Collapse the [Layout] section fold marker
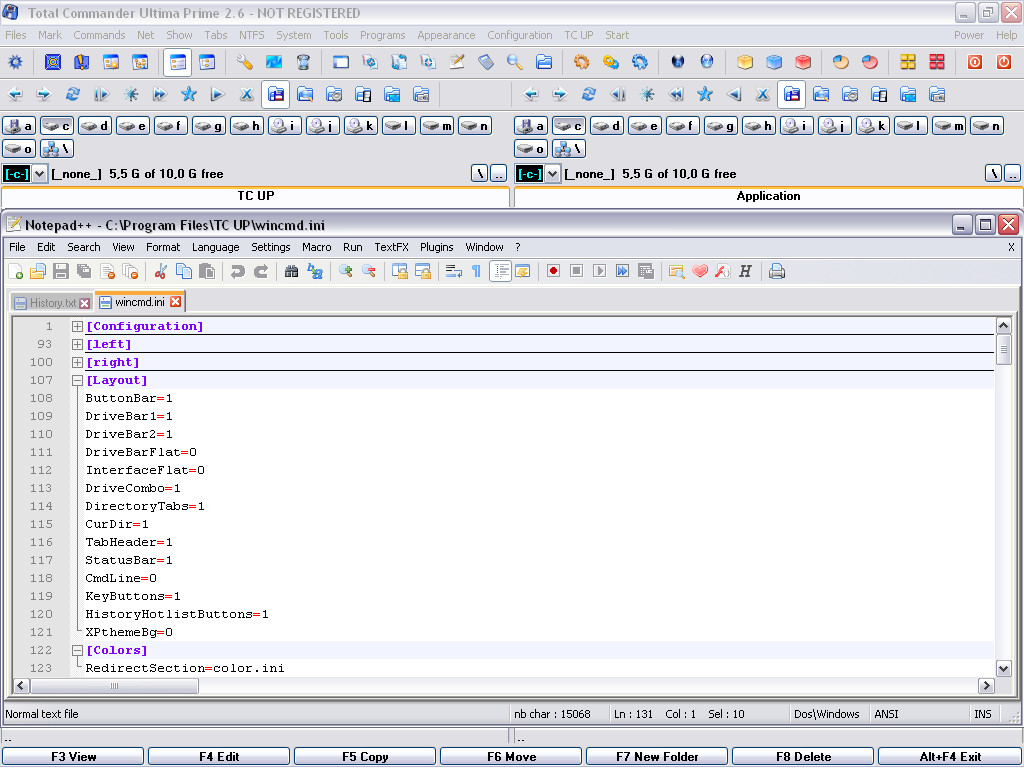Screen dimensions: 1024x768 (x=77, y=380)
